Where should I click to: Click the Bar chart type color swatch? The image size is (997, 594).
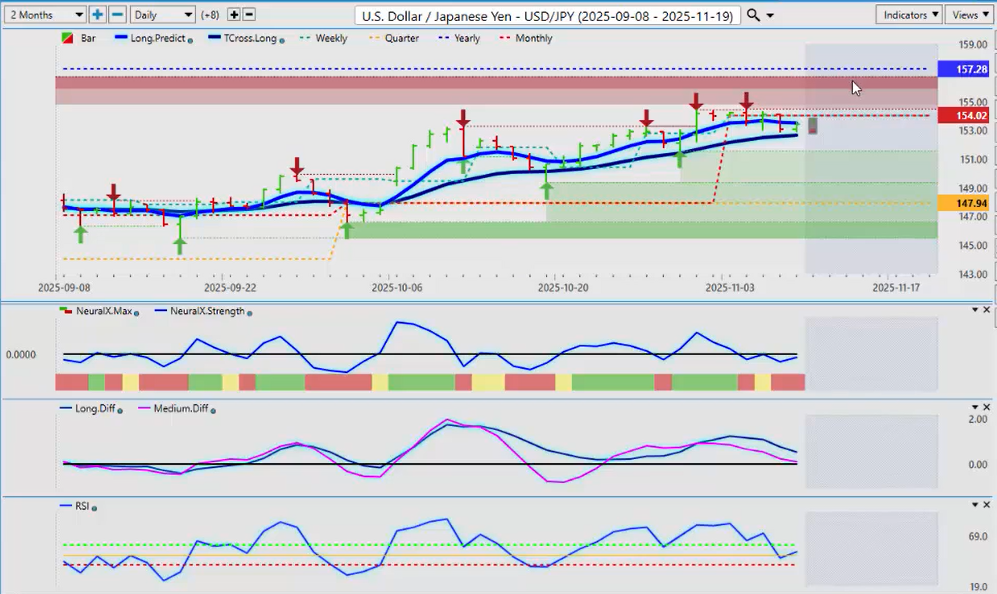67,38
